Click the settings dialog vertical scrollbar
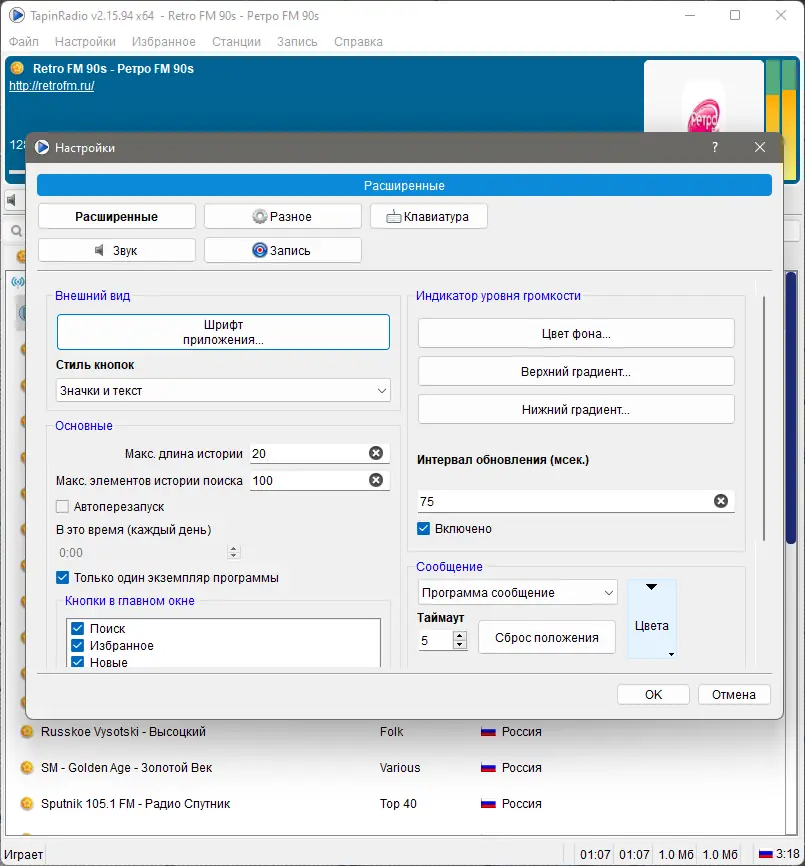Viewport: 805px width, 866px height. [x=764, y=418]
